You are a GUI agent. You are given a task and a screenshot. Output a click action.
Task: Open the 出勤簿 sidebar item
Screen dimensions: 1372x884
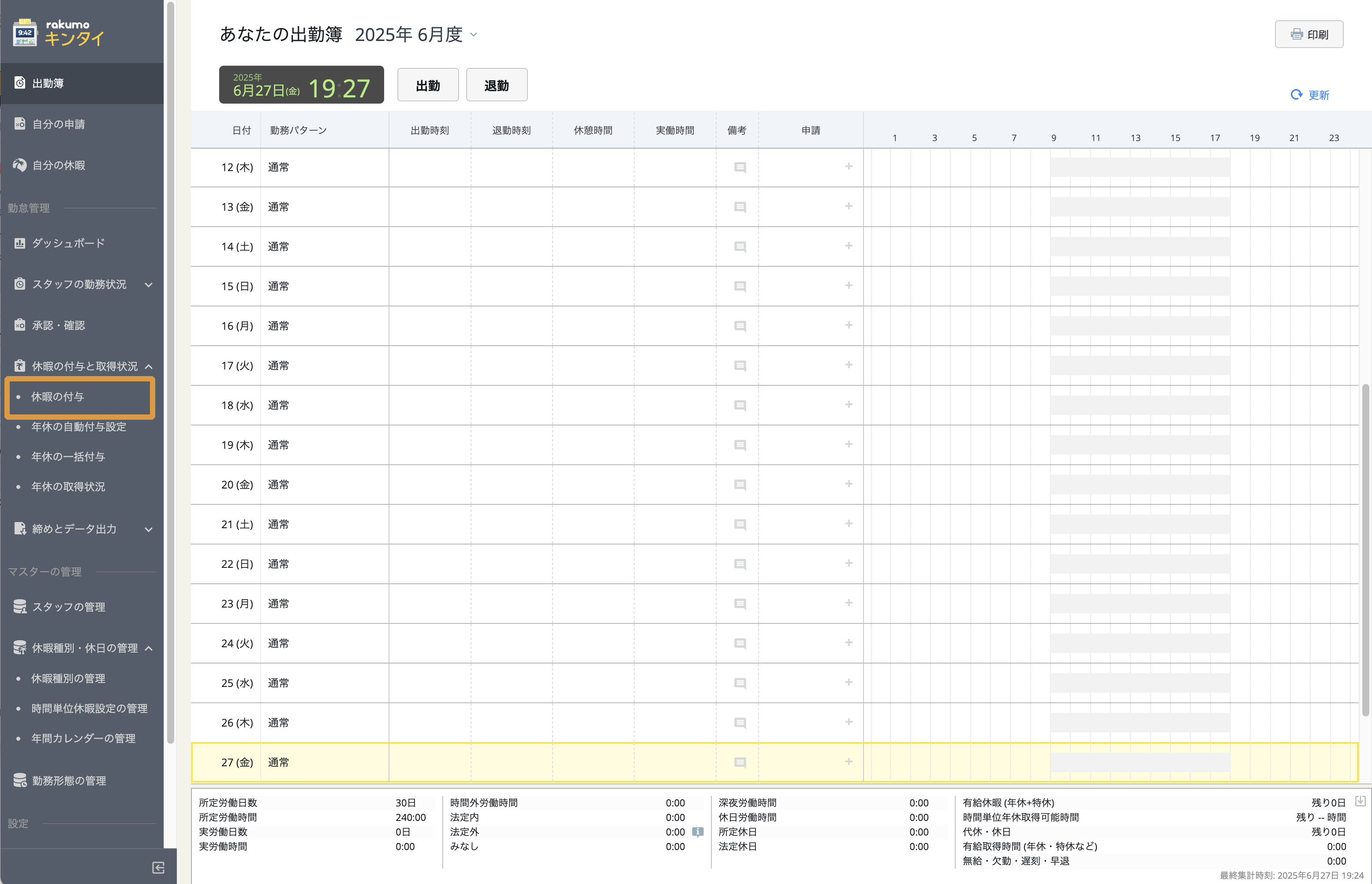click(x=82, y=83)
